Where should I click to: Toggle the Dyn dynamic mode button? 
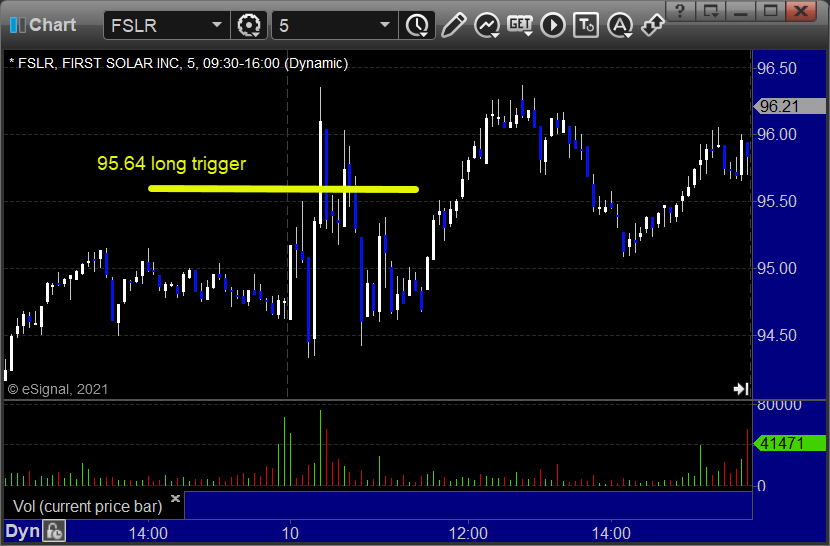[x=22, y=531]
